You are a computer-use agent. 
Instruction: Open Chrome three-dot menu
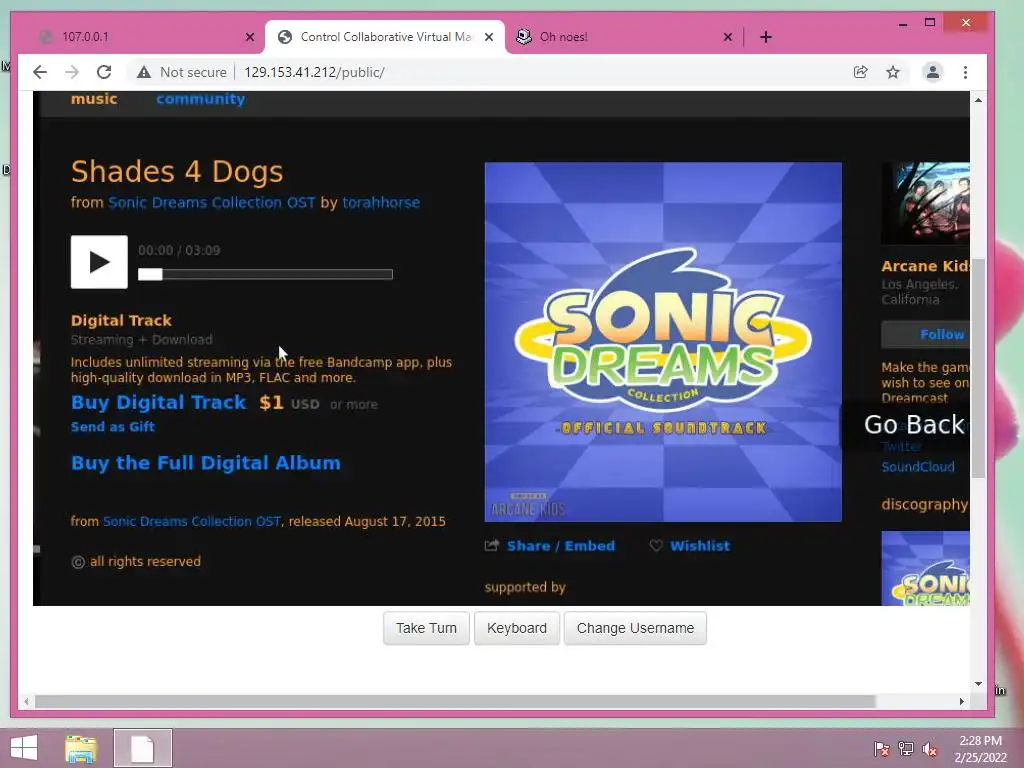965,72
